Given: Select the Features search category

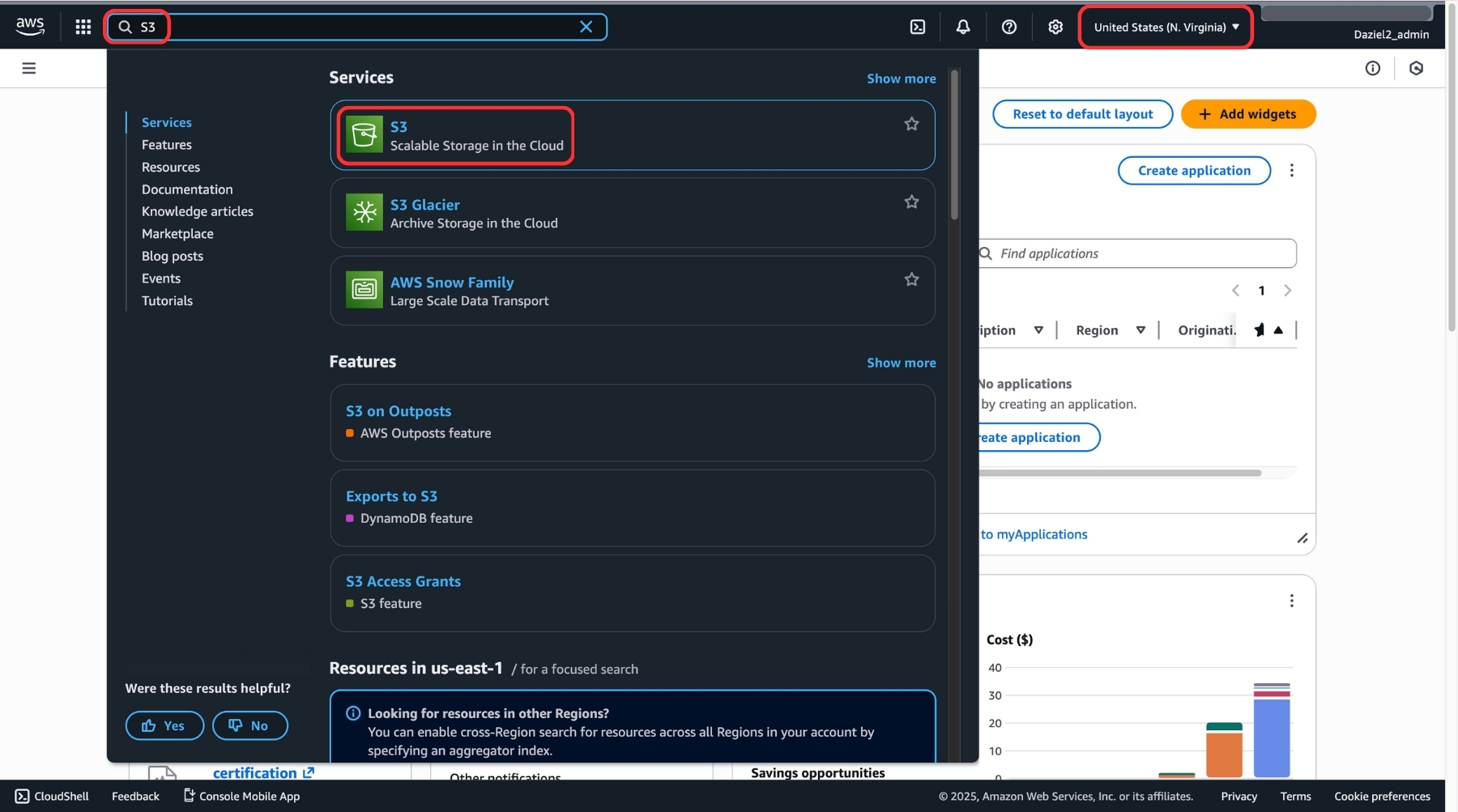Looking at the screenshot, I should click(167, 145).
